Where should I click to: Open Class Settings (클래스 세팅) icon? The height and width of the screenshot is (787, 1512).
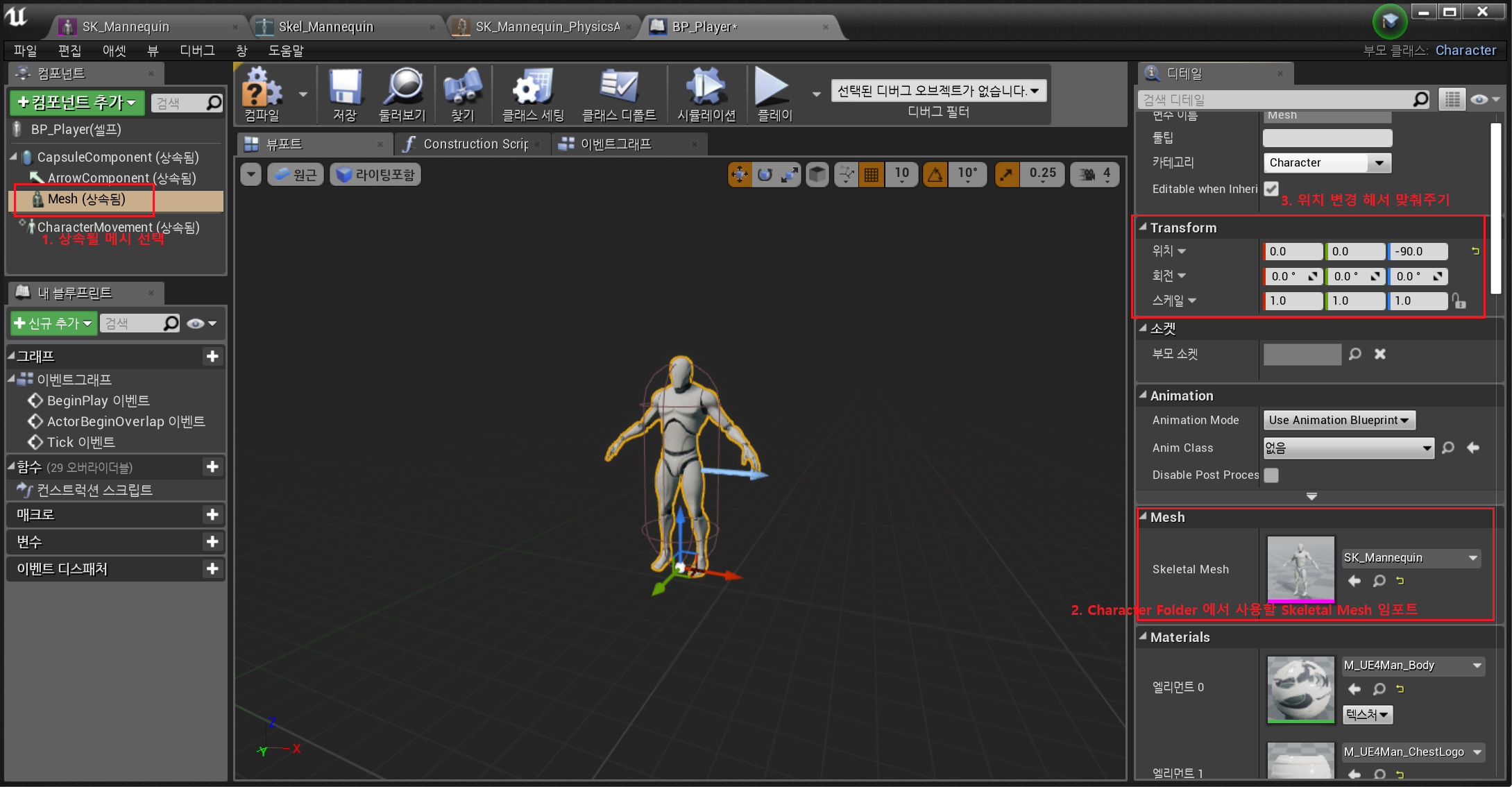pos(533,87)
